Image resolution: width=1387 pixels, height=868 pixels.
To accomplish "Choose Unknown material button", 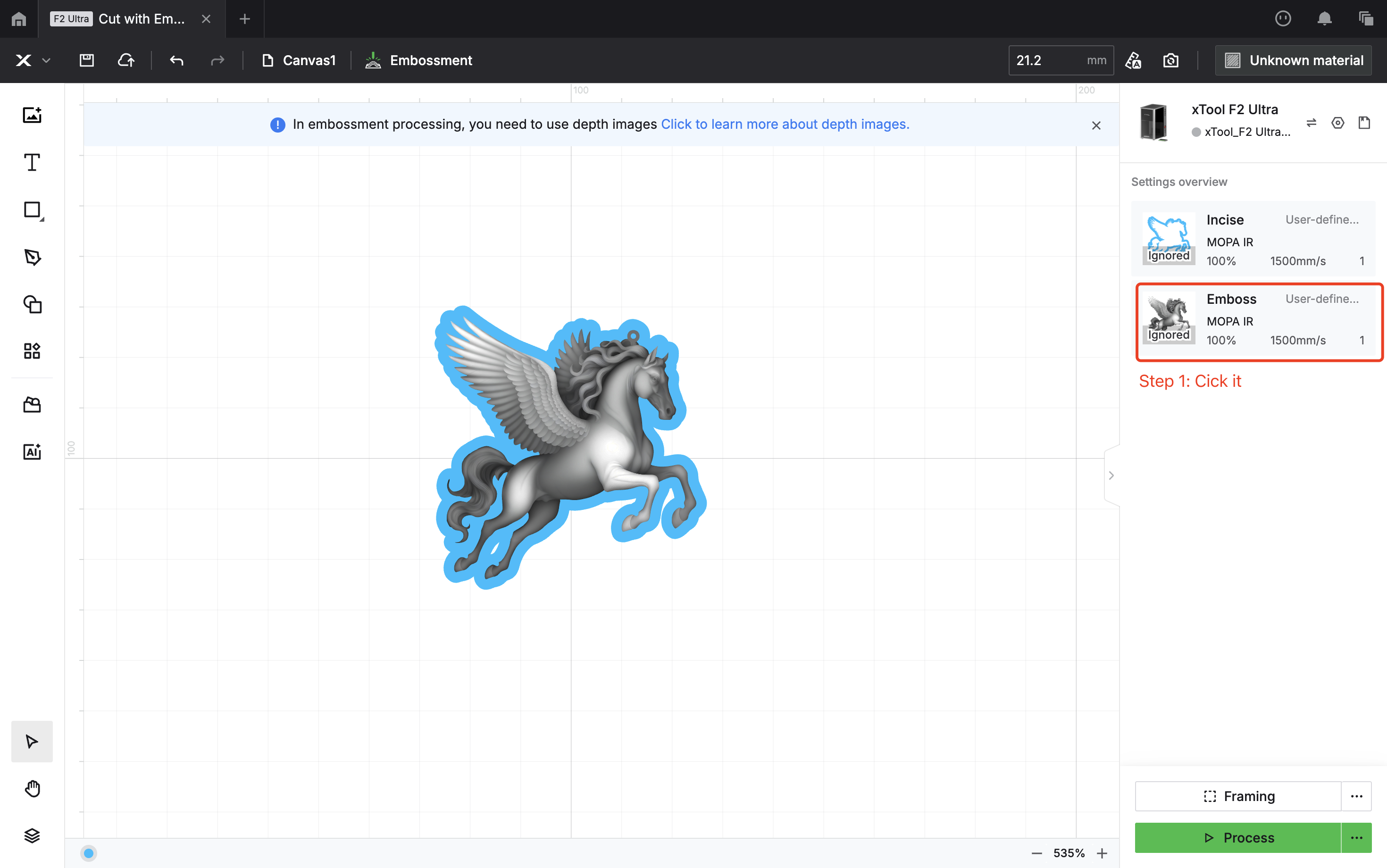I will pos(1294,60).
